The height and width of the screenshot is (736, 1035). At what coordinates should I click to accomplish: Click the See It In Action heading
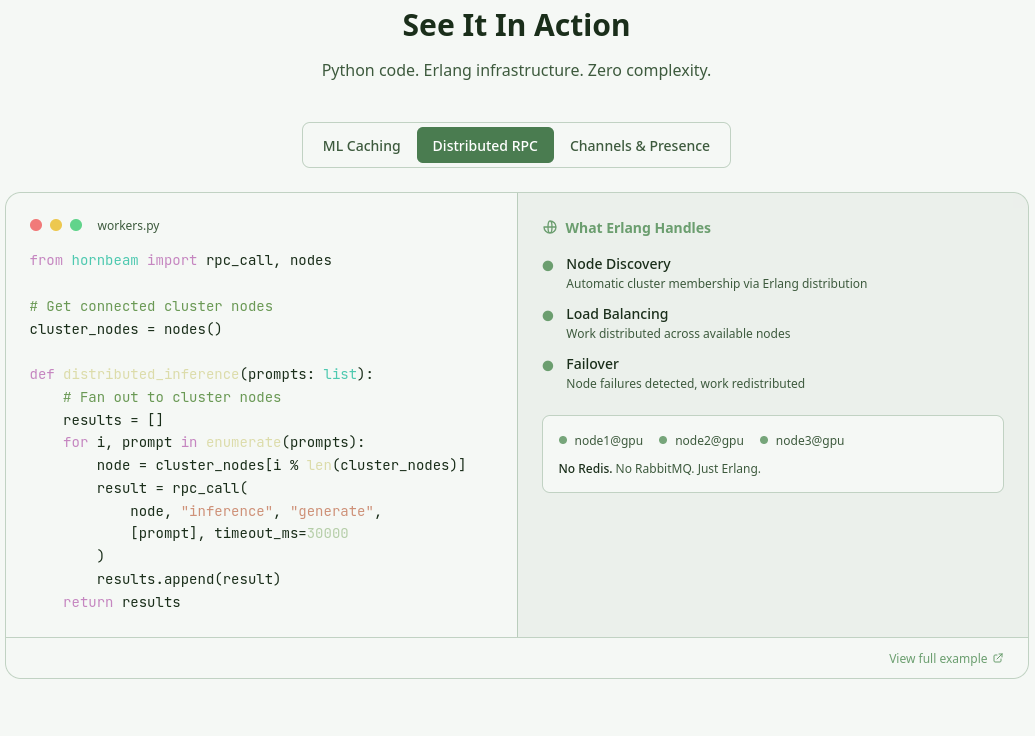pyautogui.click(x=516, y=25)
